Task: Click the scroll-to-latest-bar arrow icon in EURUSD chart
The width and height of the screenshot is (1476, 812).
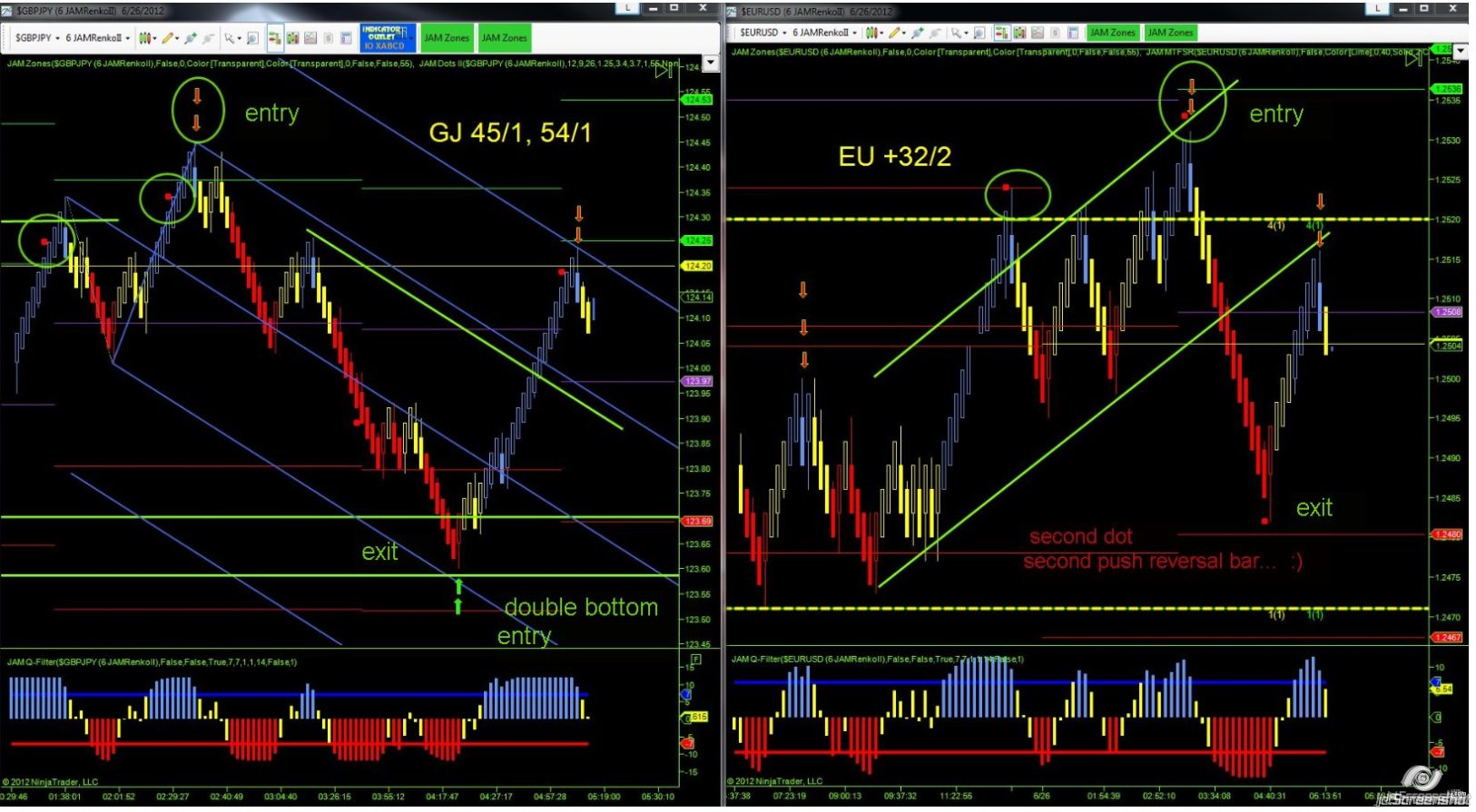Action: point(1413,59)
